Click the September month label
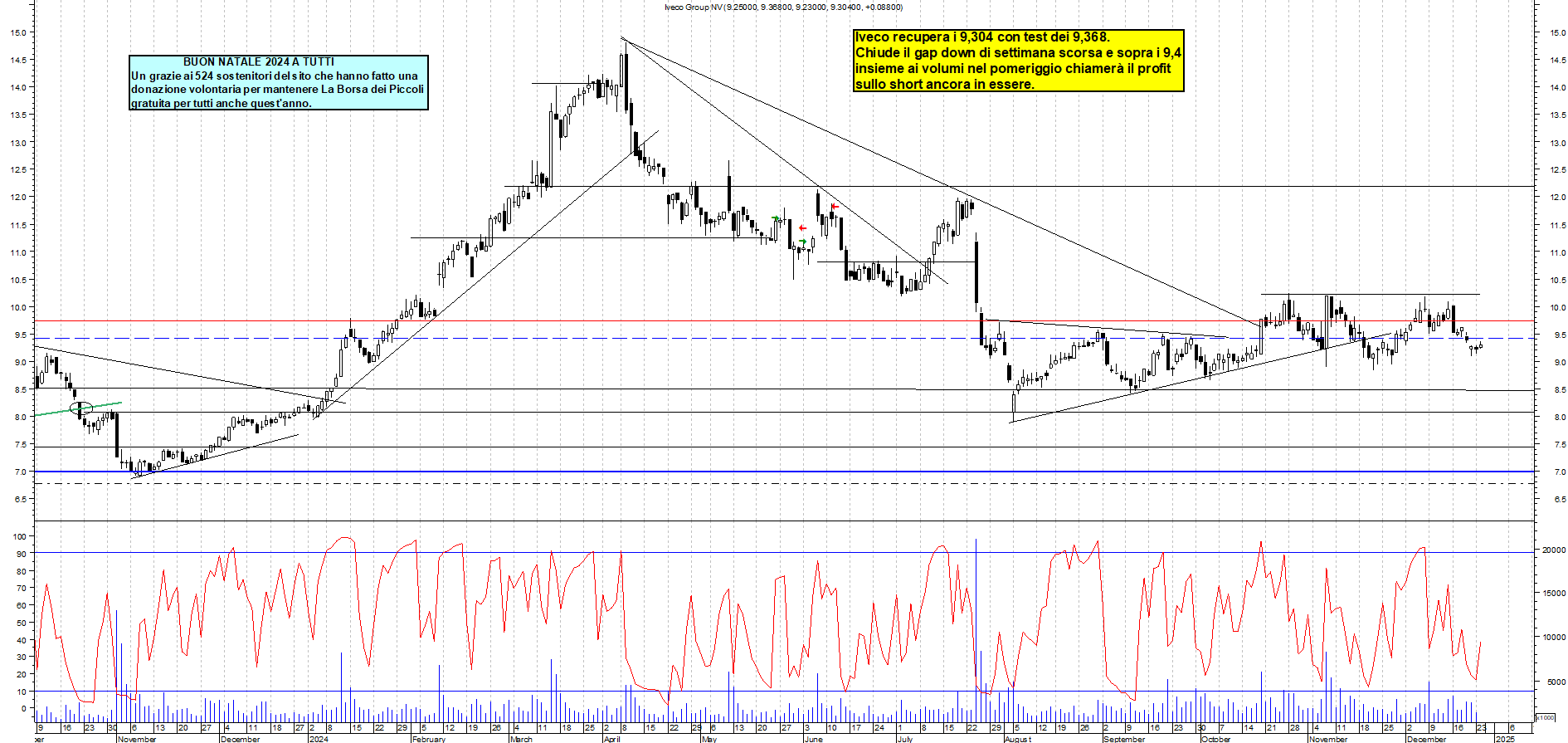The image size is (1568, 743). (x=1124, y=739)
